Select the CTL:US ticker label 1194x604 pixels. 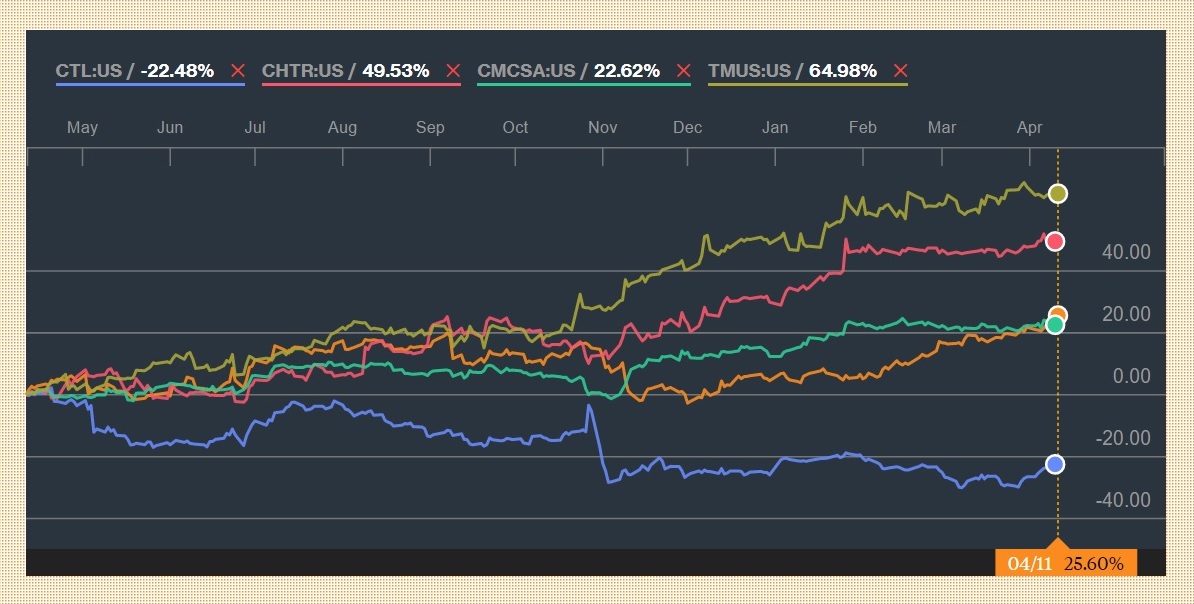[x=87, y=71]
